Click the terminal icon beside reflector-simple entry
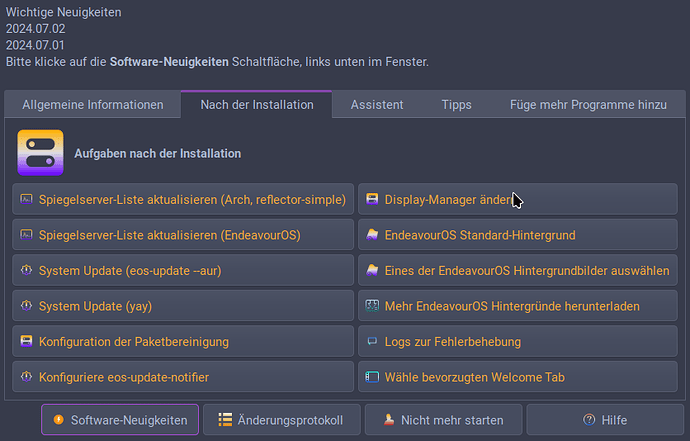690x441 pixels. [26, 199]
